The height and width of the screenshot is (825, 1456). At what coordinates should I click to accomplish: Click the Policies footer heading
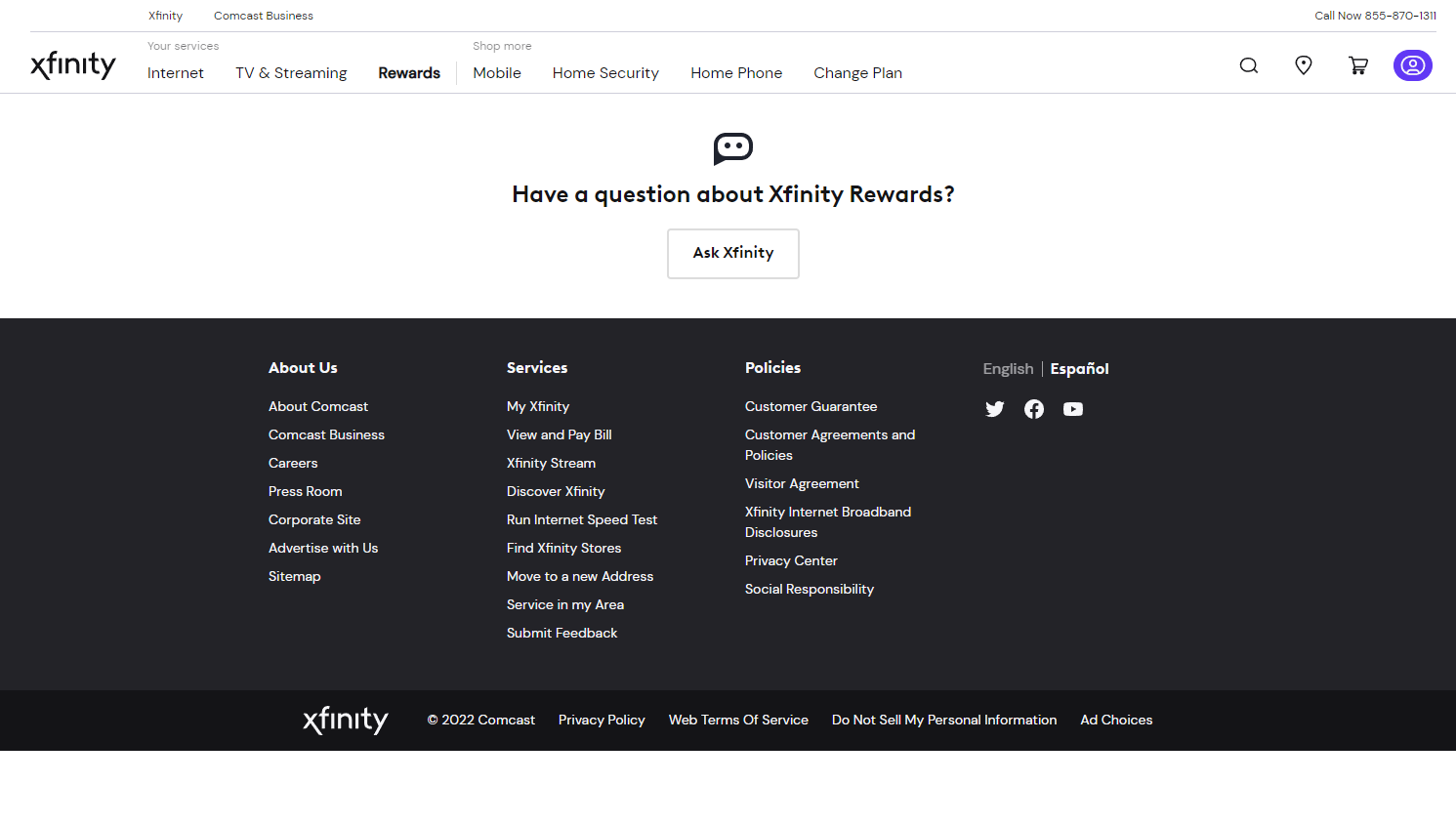pos(772,368)
